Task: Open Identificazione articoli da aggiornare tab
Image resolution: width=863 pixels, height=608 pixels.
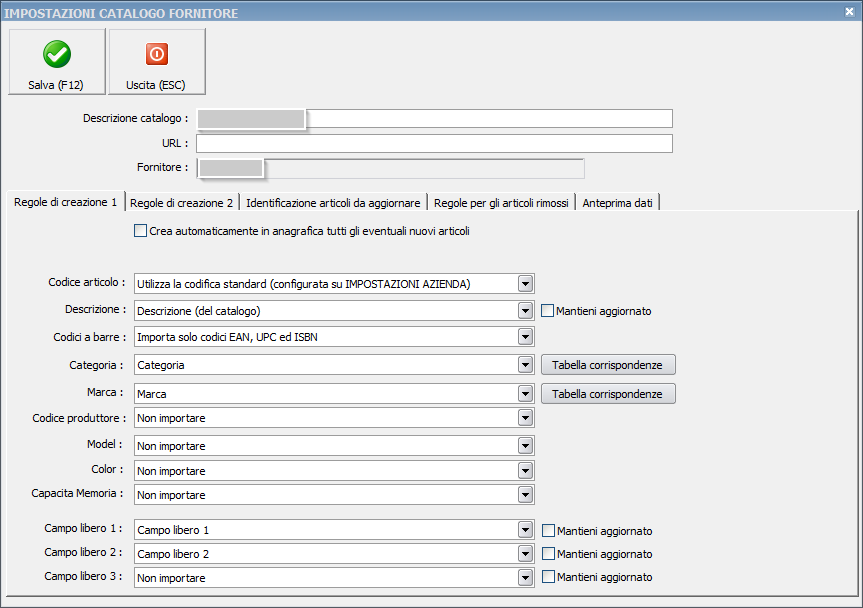Action: (x=333, y=203)
